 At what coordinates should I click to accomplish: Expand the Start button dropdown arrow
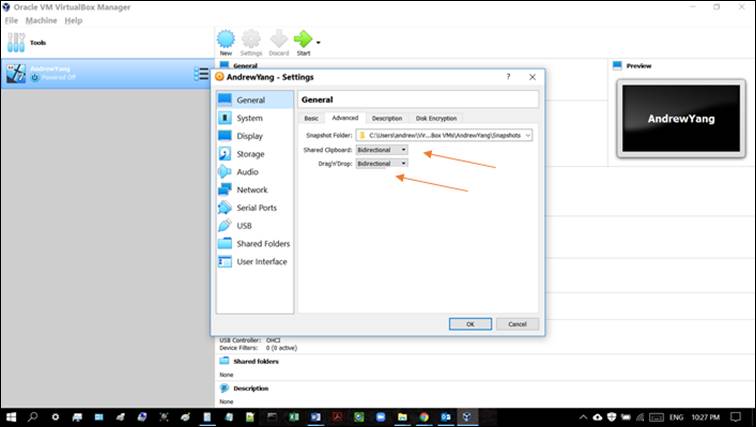[318, 42]
